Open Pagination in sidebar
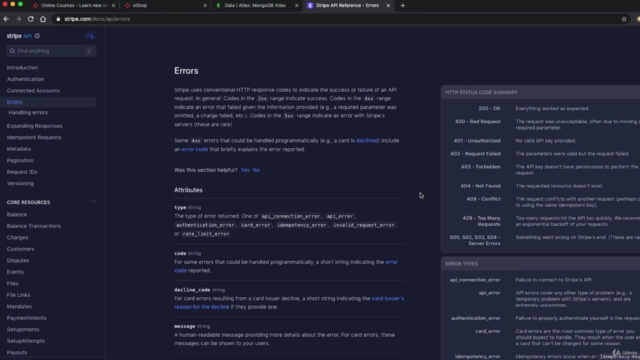Screen dimensions: 640x360 coord(20,160)
